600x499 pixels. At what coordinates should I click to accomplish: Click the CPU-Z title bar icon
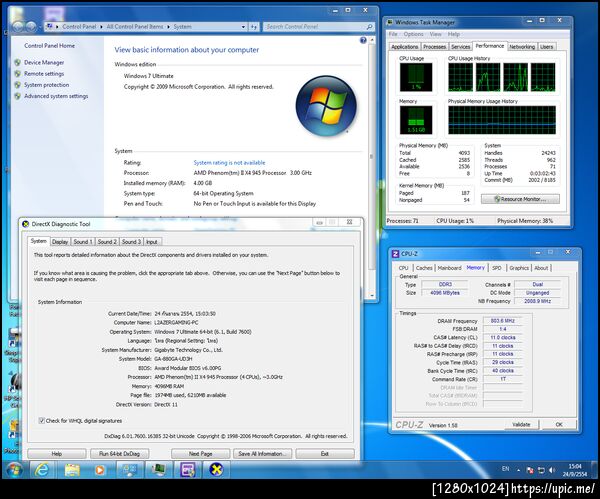[396, 254]
